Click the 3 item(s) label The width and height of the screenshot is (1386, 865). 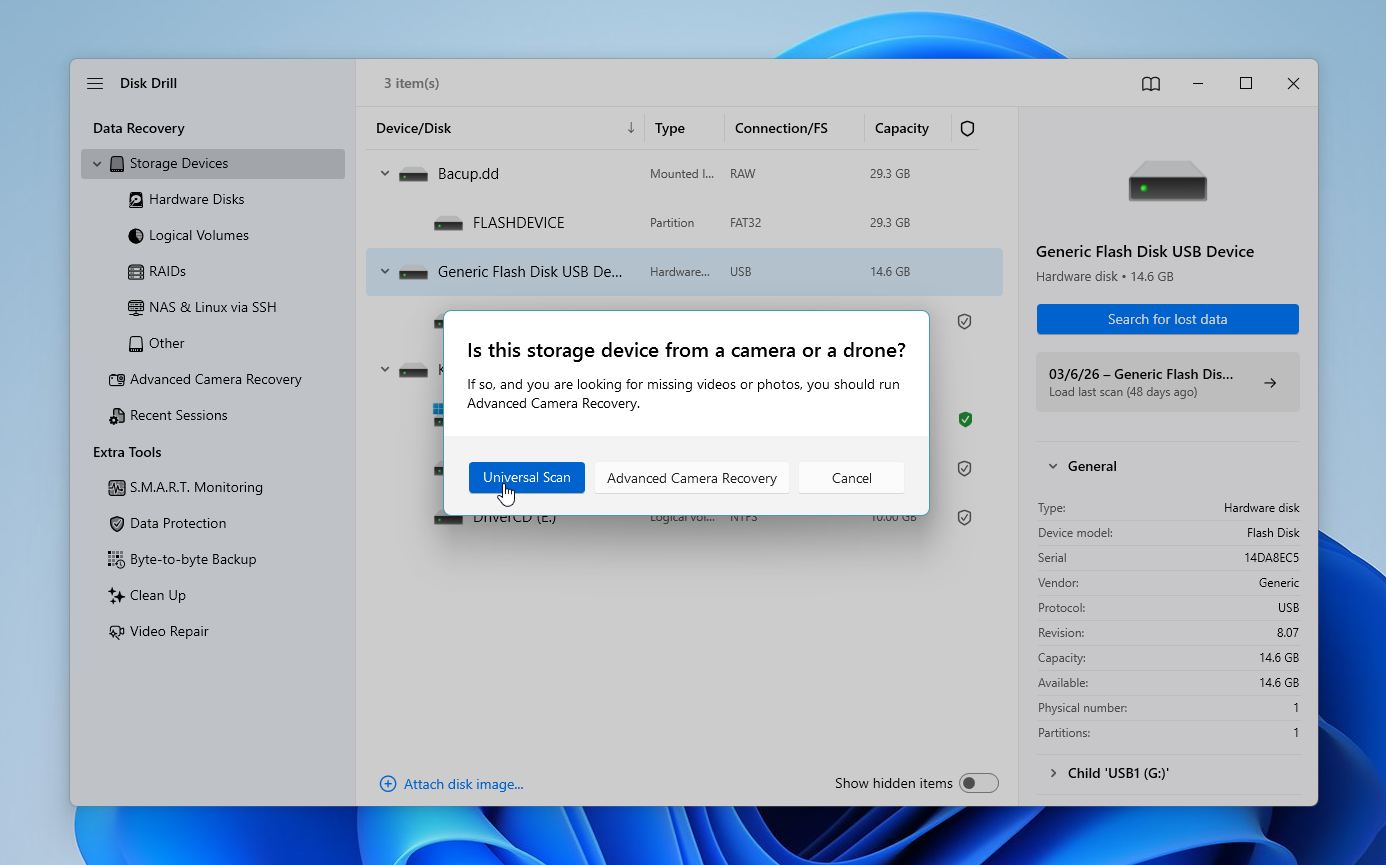tap(412, 83)
